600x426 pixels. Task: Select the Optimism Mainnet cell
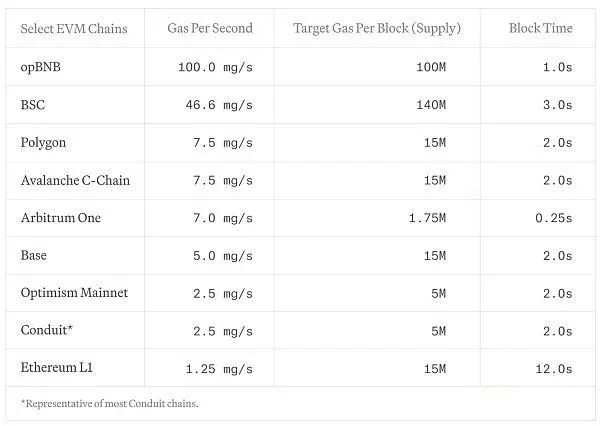[74, 293]
